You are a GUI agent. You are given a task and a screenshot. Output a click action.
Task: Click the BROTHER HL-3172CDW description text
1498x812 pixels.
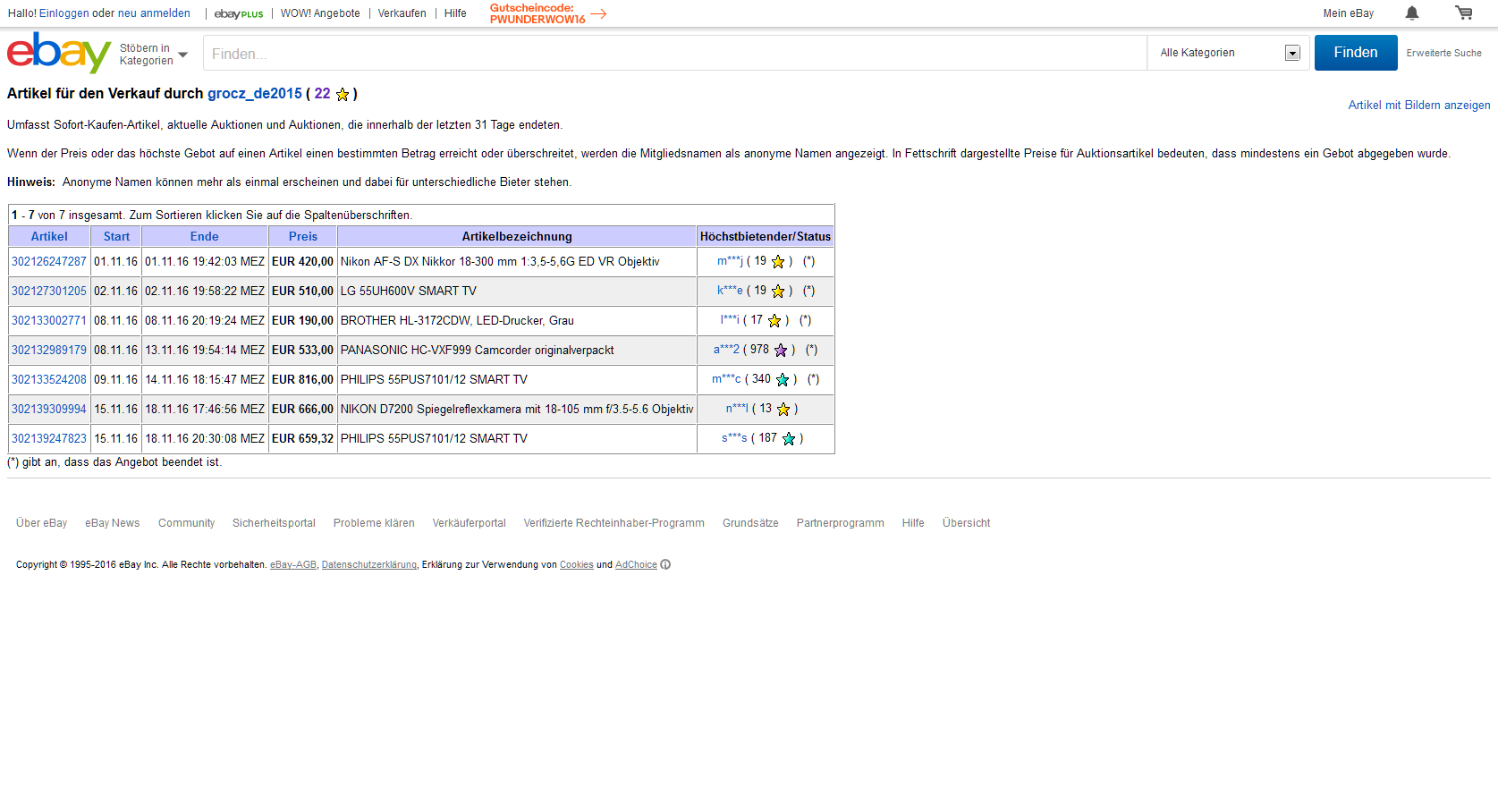pos(457,321)
